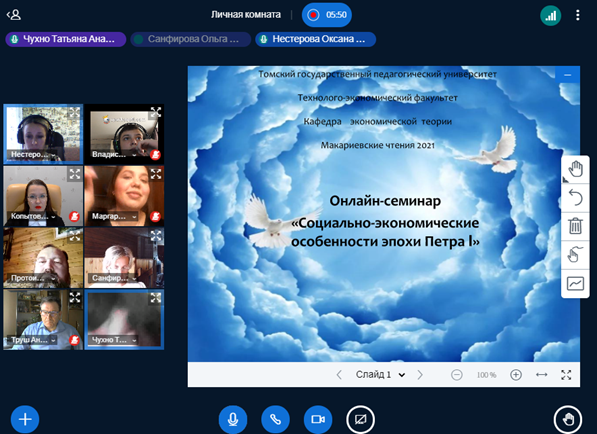Click the blue plus add button

[25, 420]
